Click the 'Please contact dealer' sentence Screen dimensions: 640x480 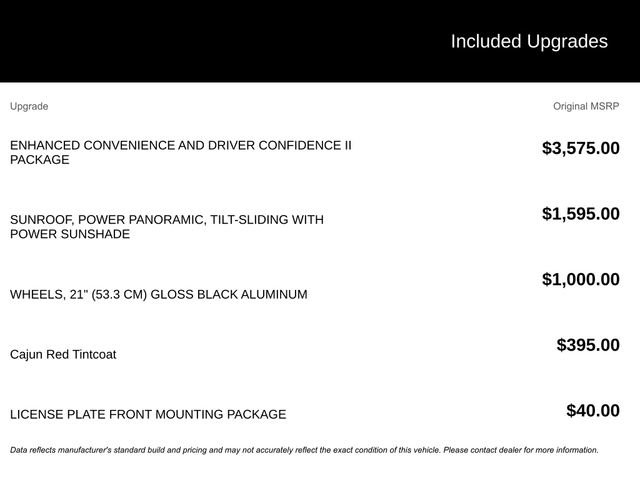521,450
